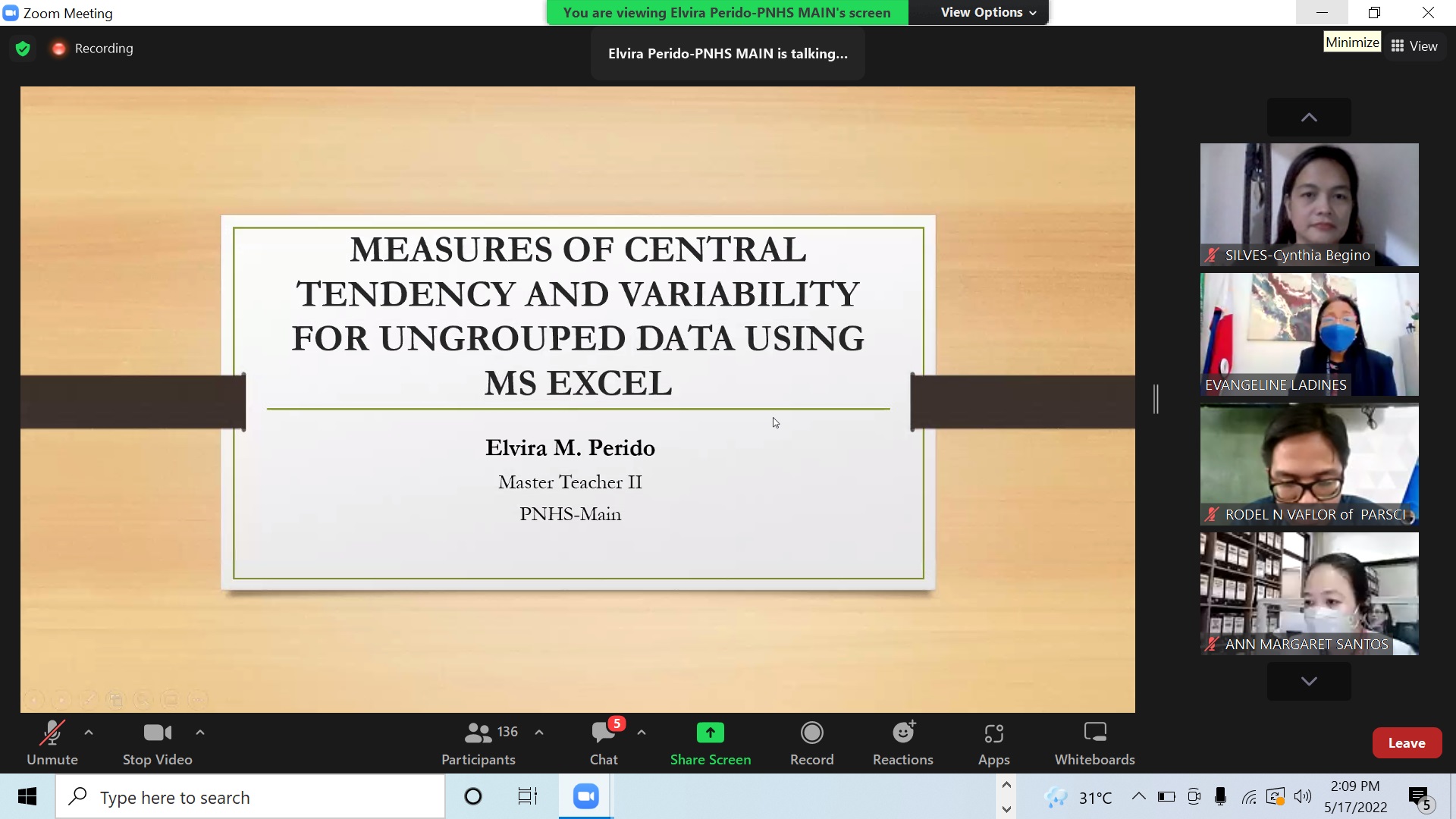1456x819 pixels.
Task: Open the Chat panel
Action: [604, 742]
